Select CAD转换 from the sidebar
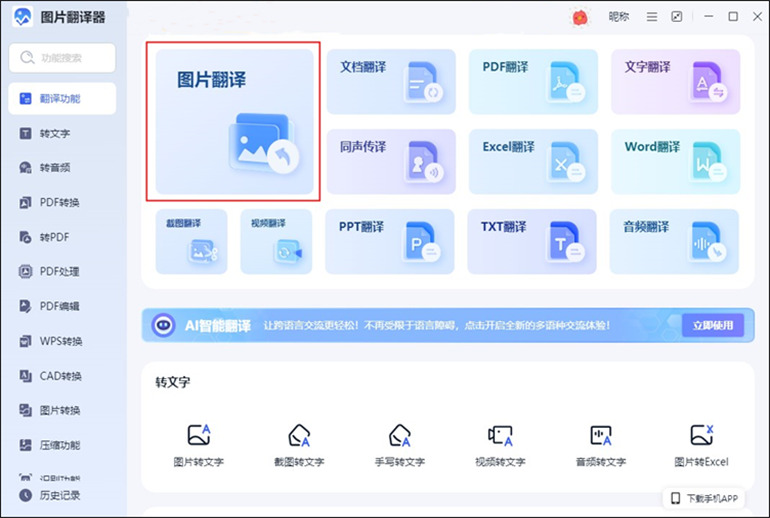Screen dimensions: 770x518 [x=60, y=376]
